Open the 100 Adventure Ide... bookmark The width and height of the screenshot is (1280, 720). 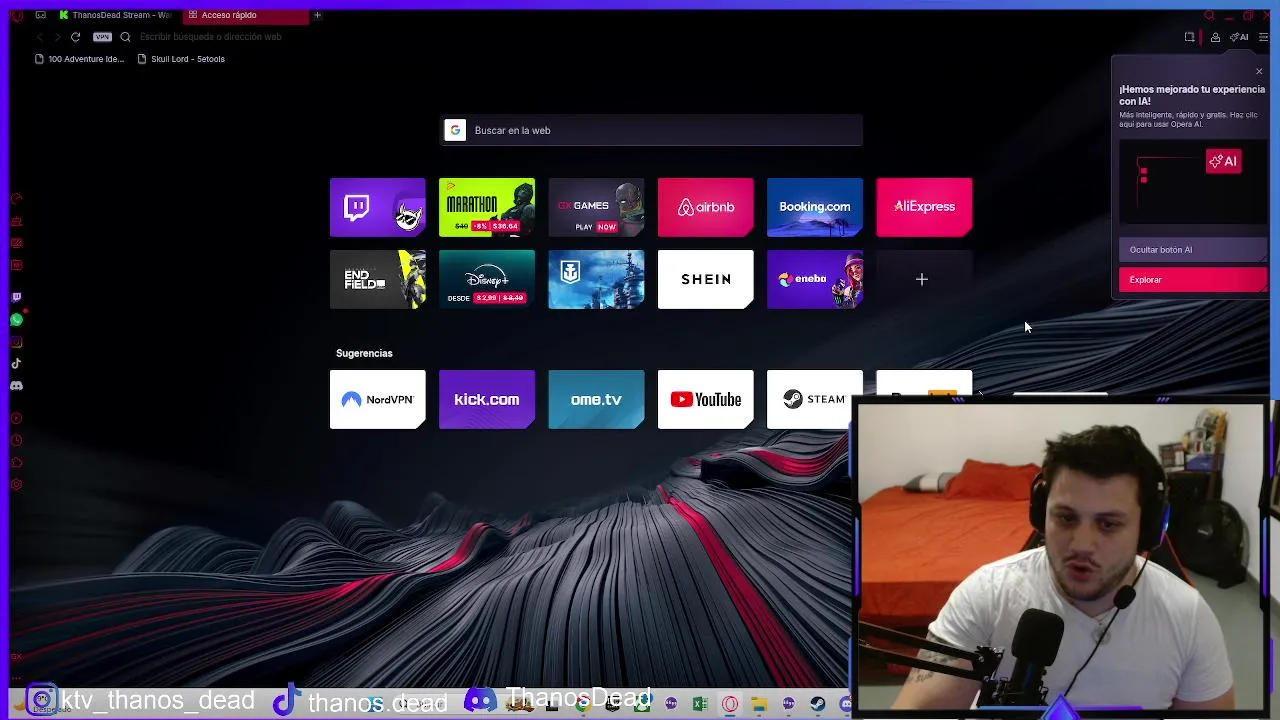click(x=80, y=59)
